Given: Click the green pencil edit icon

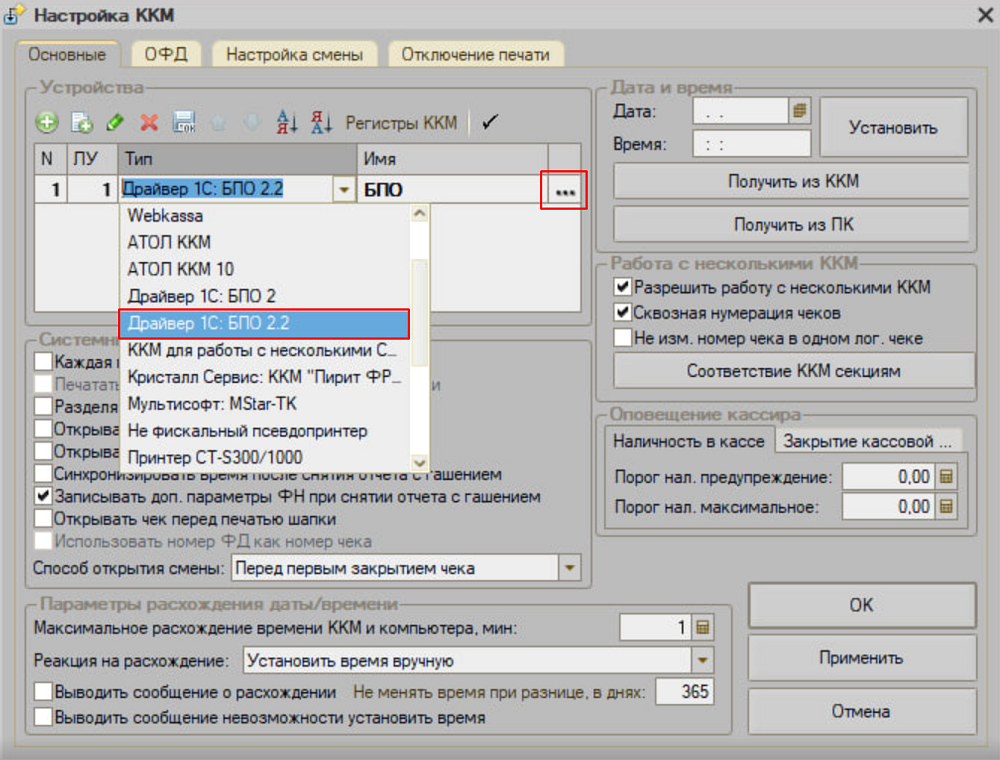Looking at the screenshot, I should tap(115, 123).
